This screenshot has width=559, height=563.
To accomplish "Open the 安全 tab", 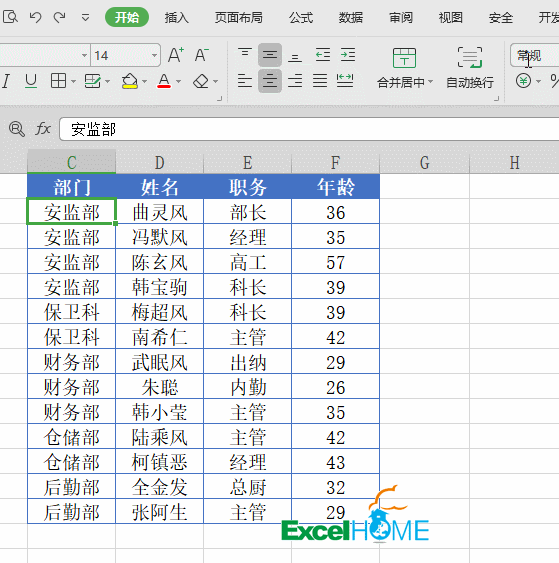I will click(500, 17).
